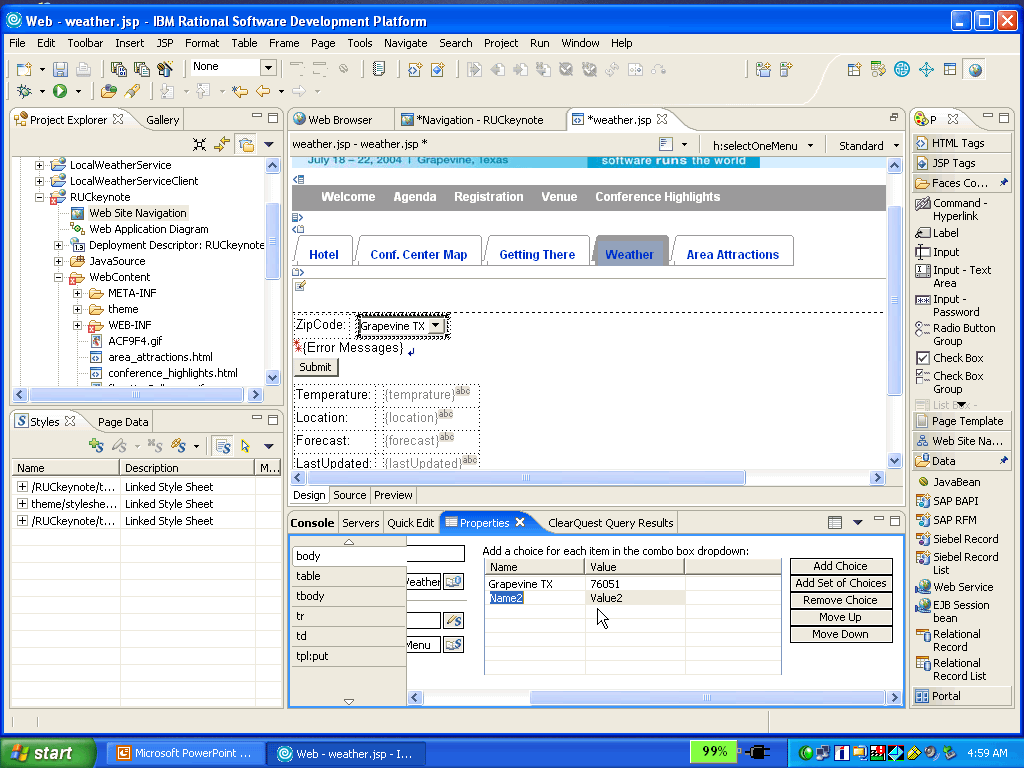Click the Project Explorer horizontal scrollbar

click(x=137, y=394)
